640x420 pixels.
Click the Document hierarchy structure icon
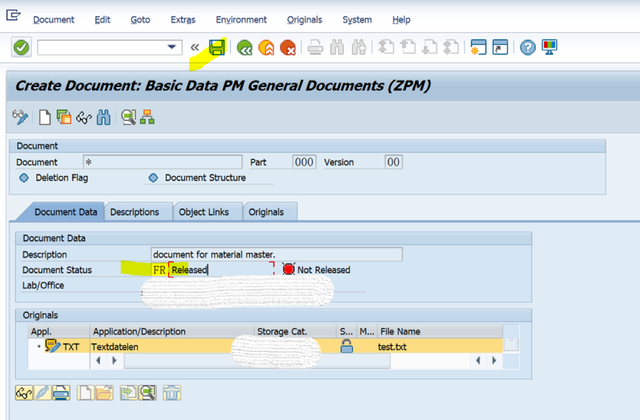point(147,118)
